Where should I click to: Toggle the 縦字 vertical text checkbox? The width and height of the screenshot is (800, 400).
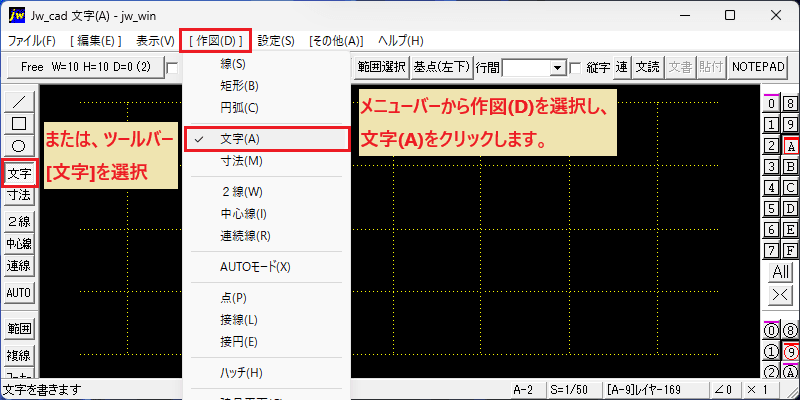coord(576,67)
